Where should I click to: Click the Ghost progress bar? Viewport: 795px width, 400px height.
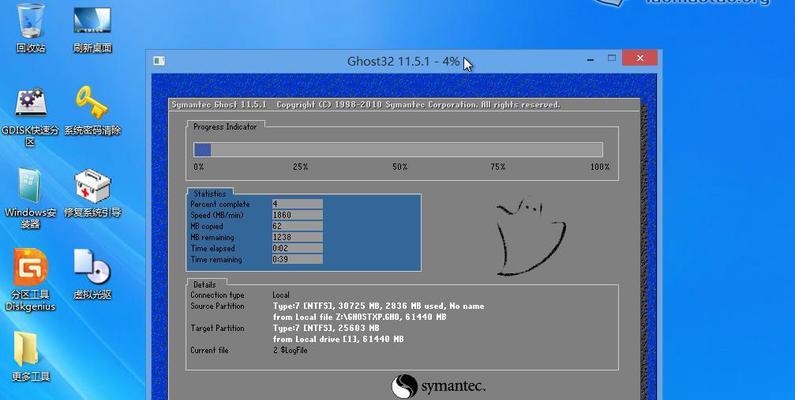(398, 150)
